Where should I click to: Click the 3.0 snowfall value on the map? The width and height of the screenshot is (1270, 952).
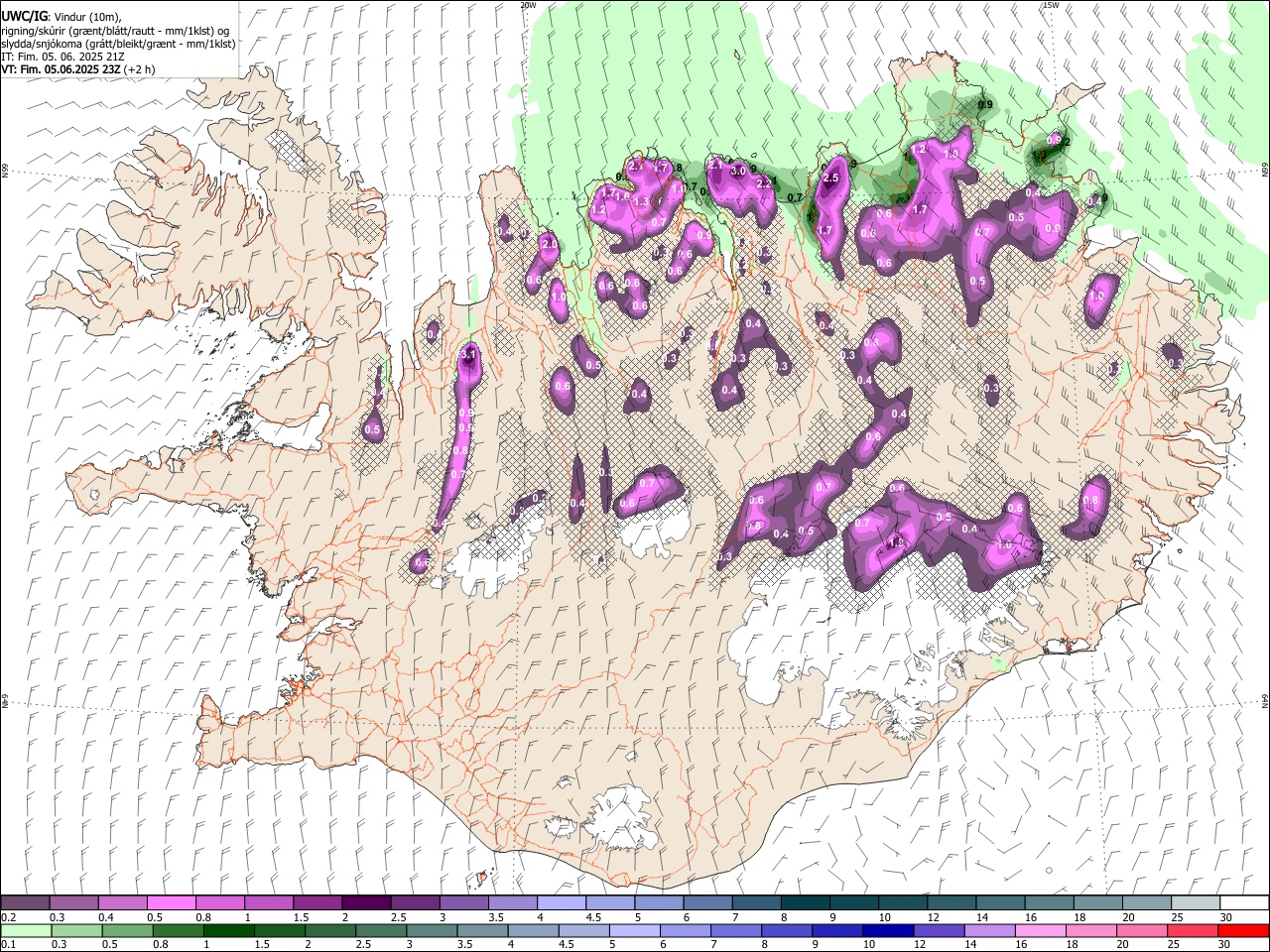tap(737, 171)
